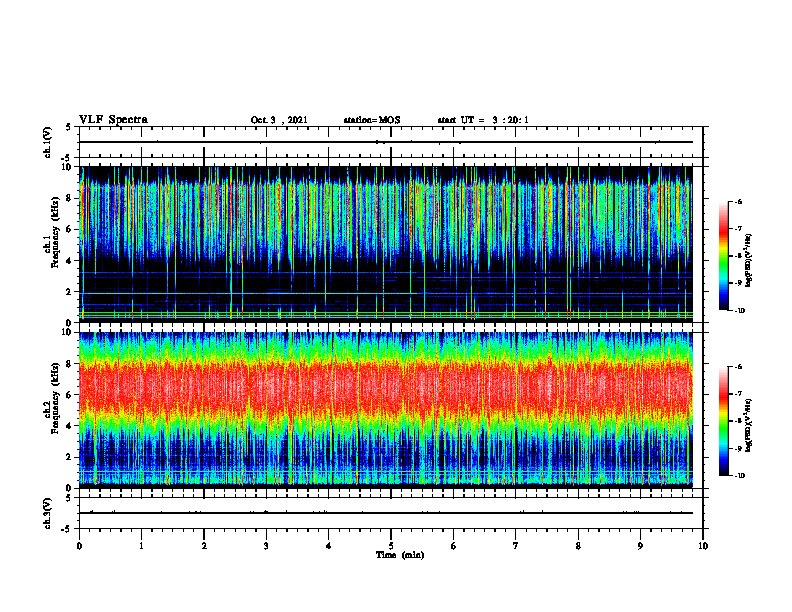This screenshot has height=612, width=792.
Task: Click the 'ch.1(V)' waveform axis label
Action: click(47, 142)
